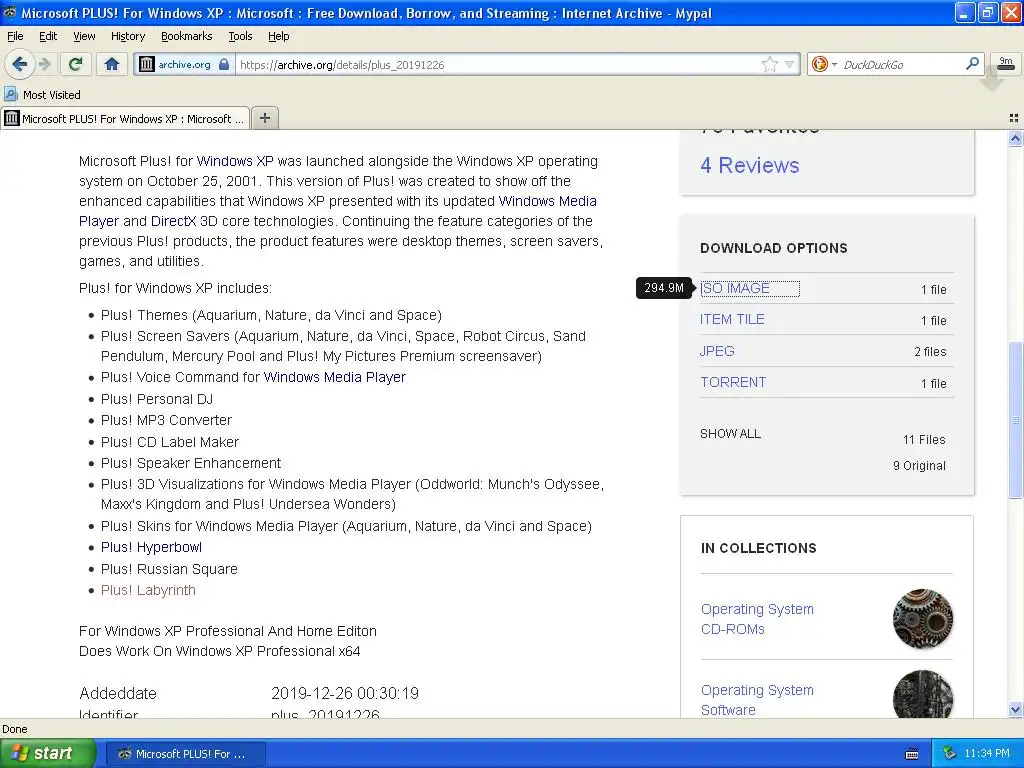Screen dimensions: 1024x768
Task: Click the archive.org site identity icon
Action: (x=147, y=64)
